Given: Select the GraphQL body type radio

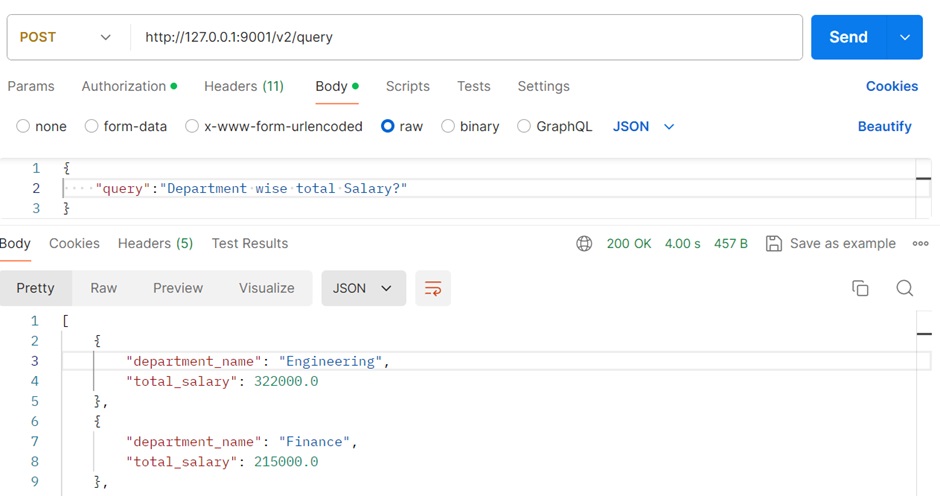Looking at the screenshot, I should [524, 127].
